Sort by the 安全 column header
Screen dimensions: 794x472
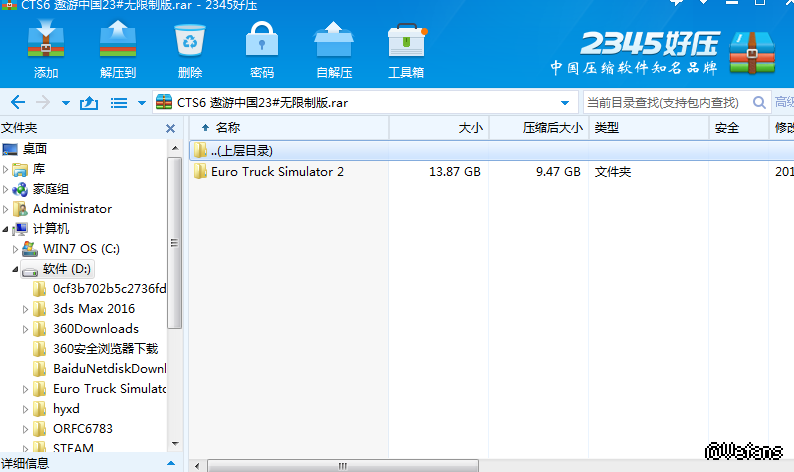point(739,128)
